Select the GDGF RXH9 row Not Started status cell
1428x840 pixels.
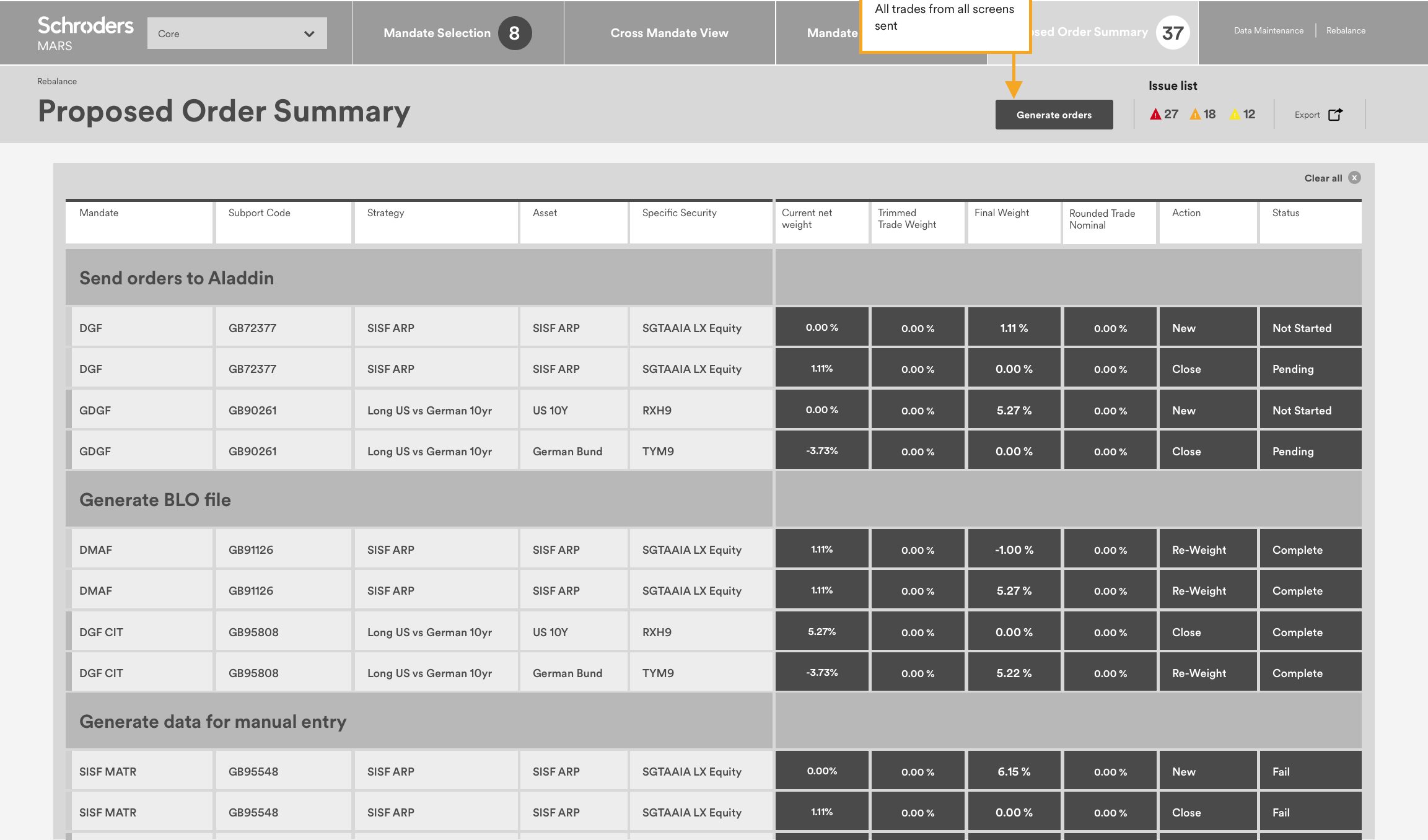[1310, 410]
